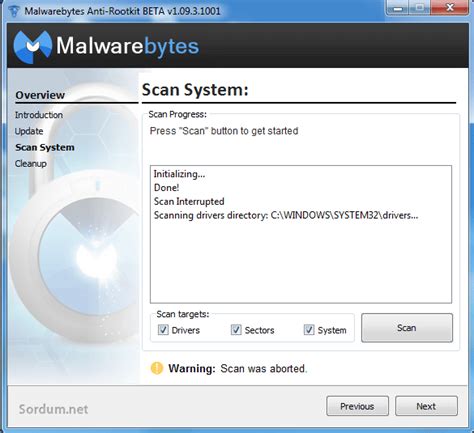Click the 'Press "Scan" button to get started' text

[224, 131]
